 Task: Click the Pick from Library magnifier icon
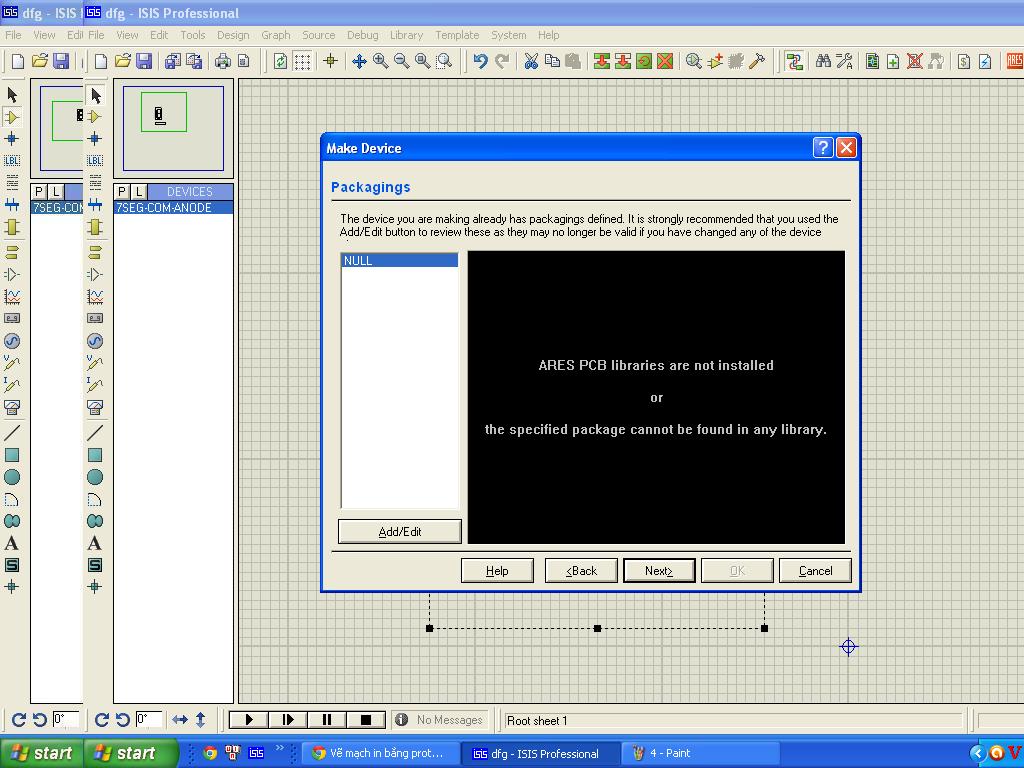pyautogui.click(x=694, y=61)
